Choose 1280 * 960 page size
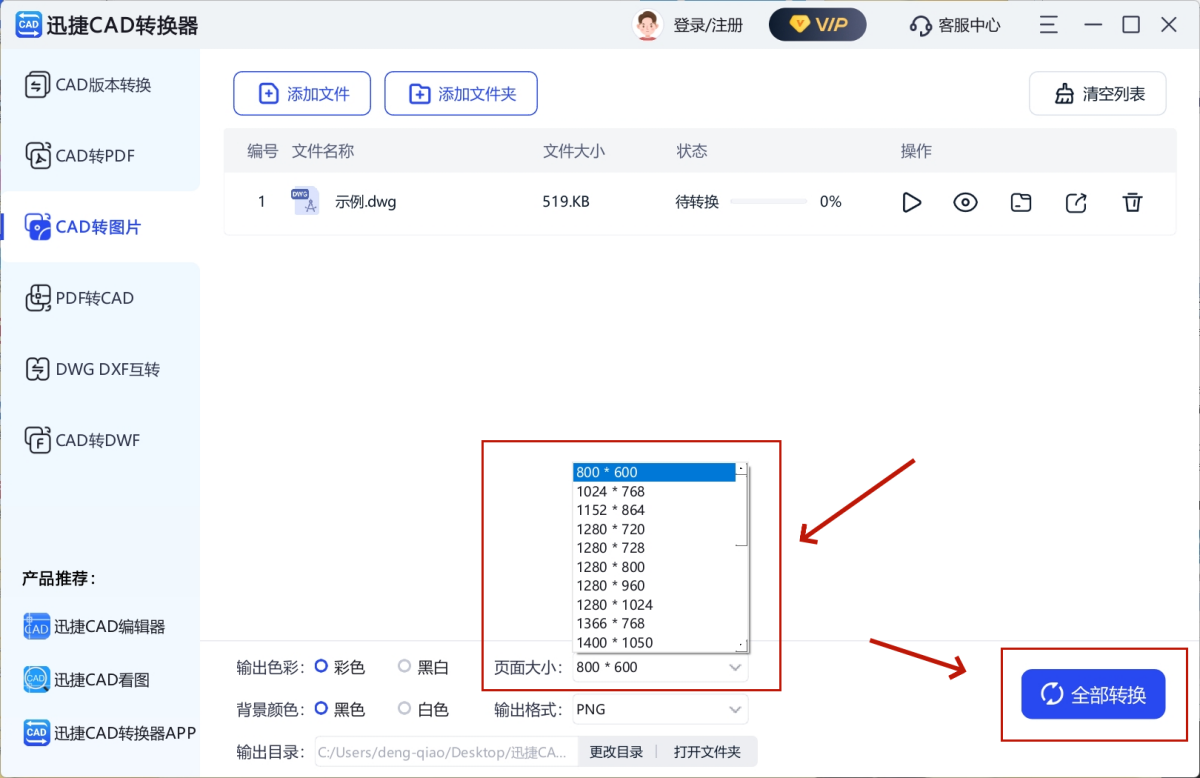The width and height of the screenshot is (1200, 778). pos(654,586)
